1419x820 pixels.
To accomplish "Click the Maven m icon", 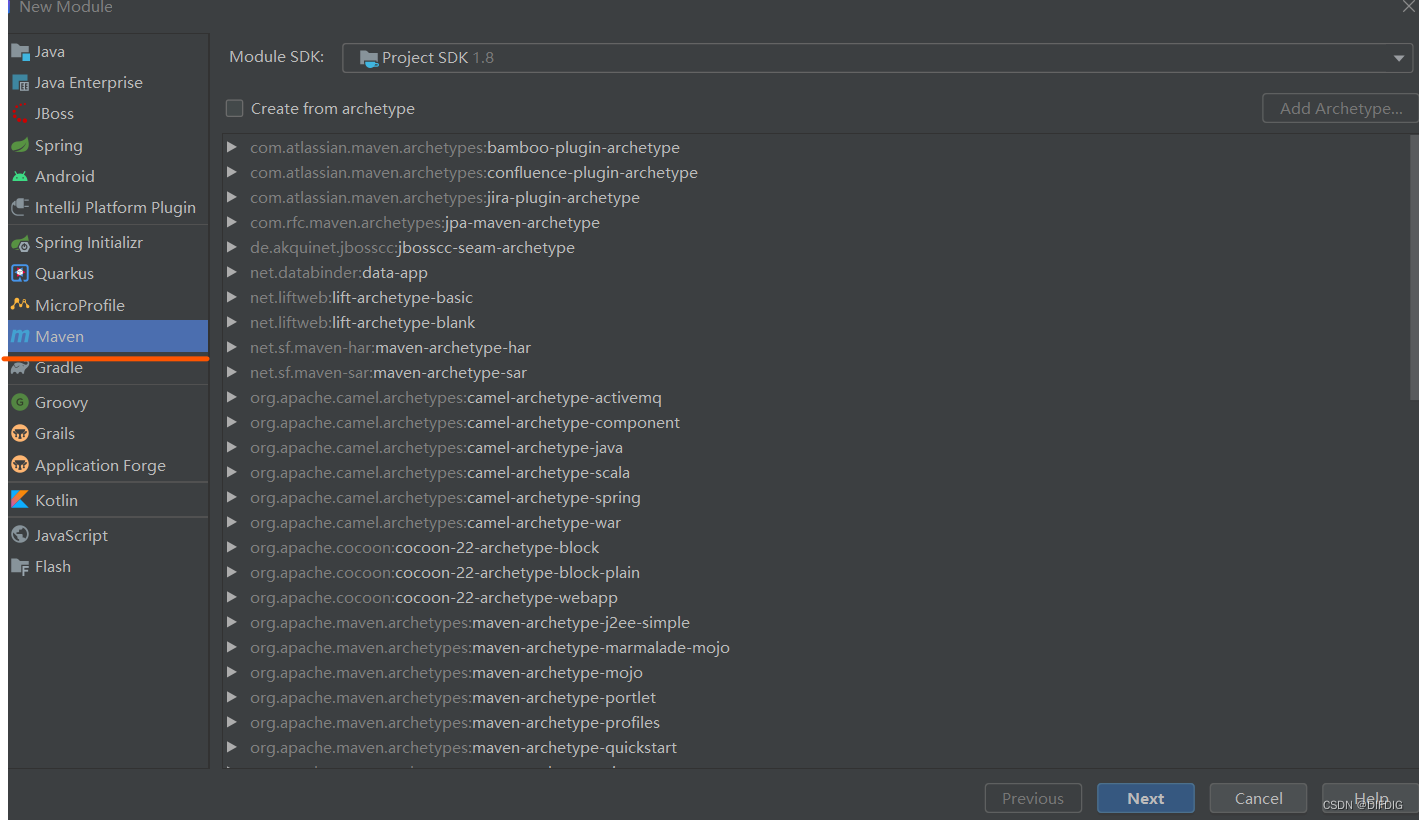I will tap(20, 337).
